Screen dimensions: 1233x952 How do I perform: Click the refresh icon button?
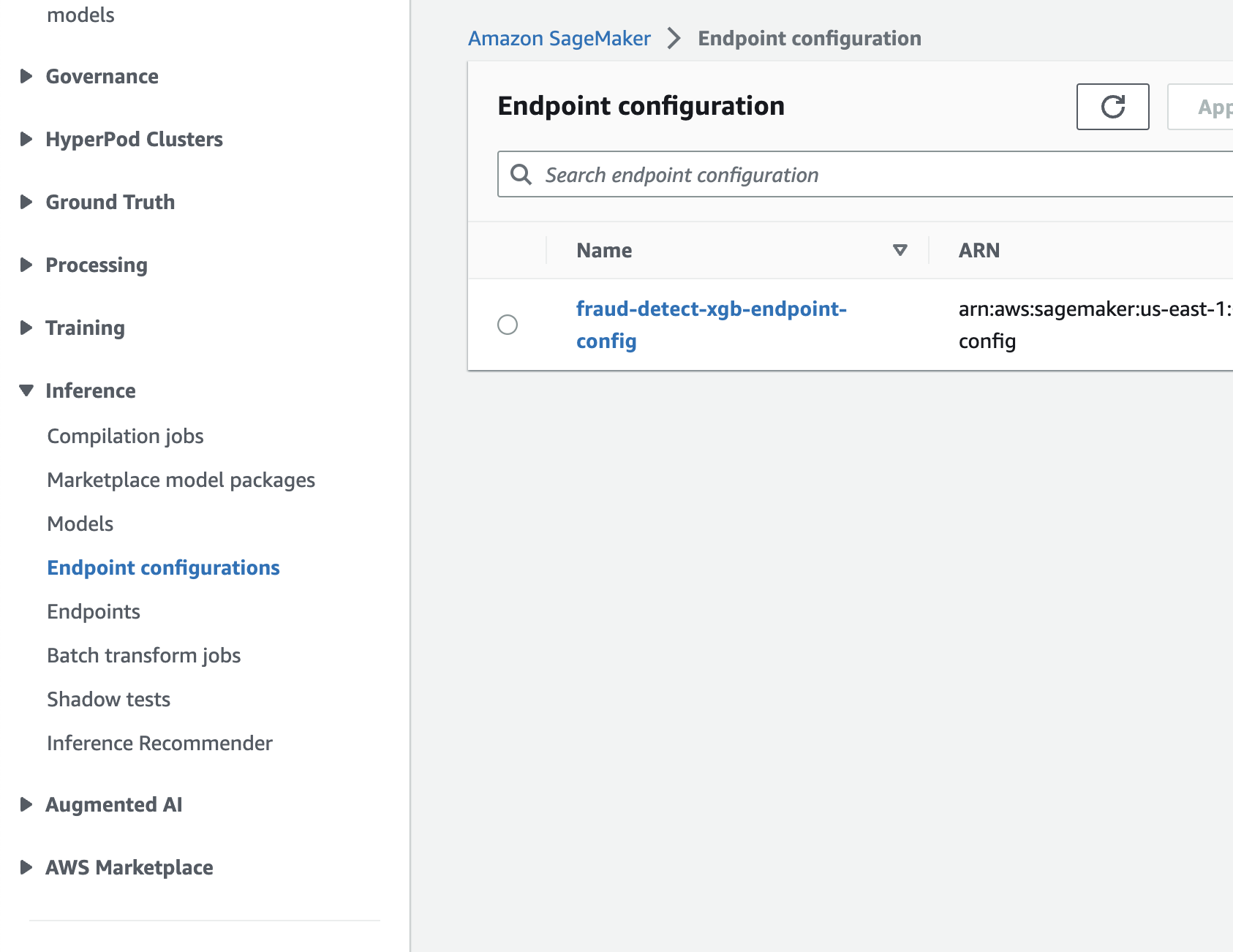tap(1112, 107)
